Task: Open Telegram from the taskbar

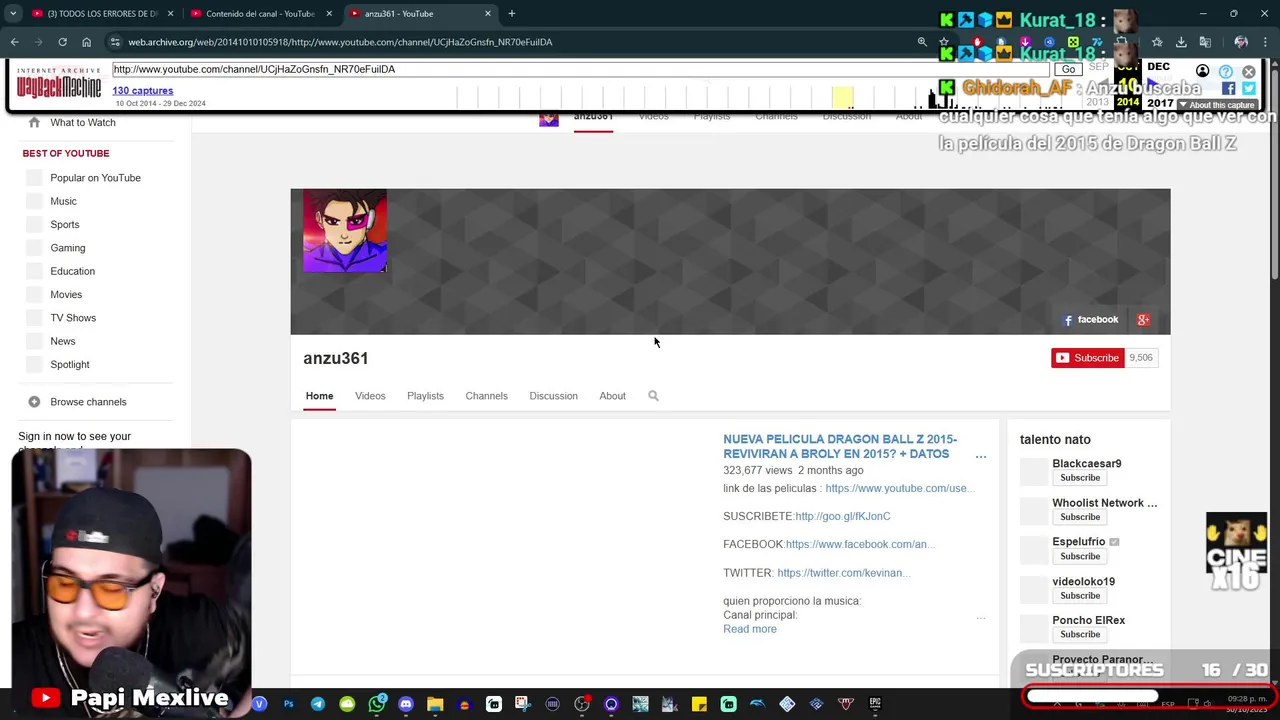Action: pos(318,704)
